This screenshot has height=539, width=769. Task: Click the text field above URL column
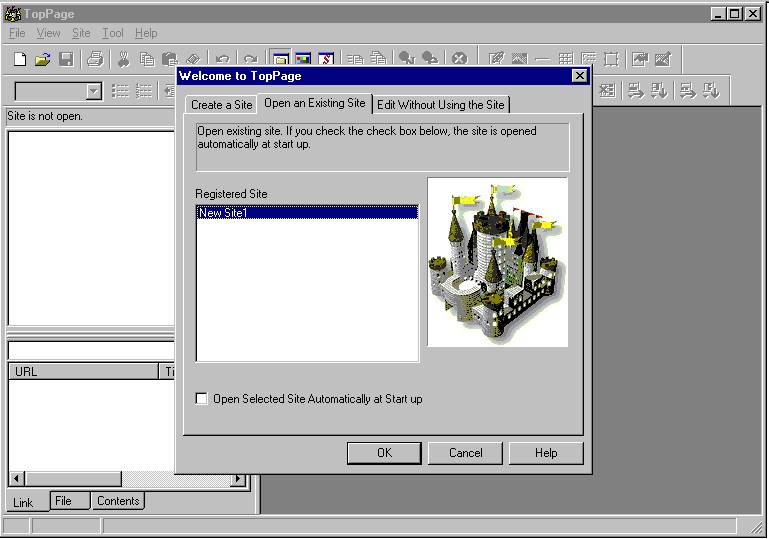pyautogui.click(x=92, y=350)
